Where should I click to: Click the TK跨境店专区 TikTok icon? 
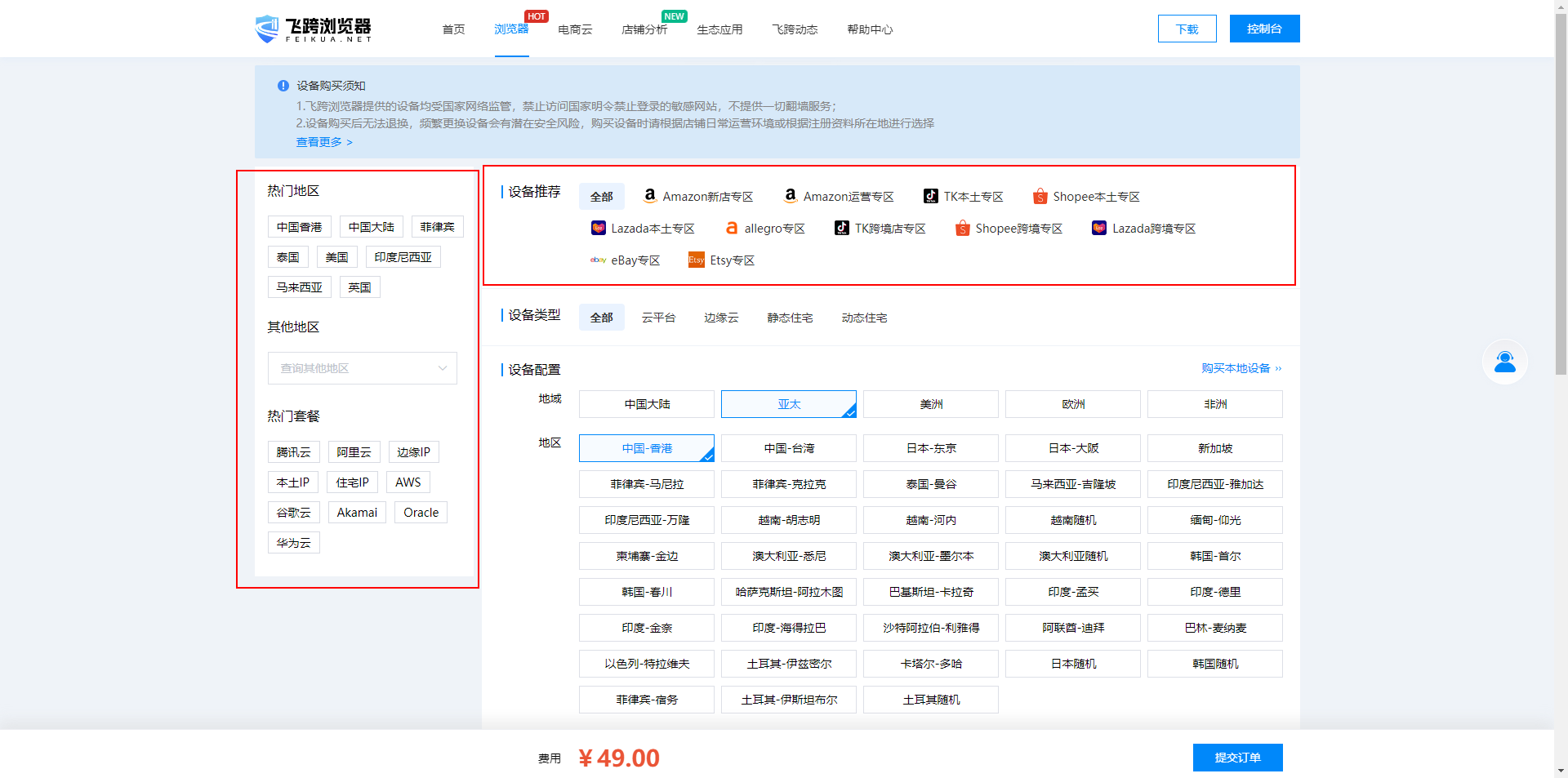coord(842,228)
